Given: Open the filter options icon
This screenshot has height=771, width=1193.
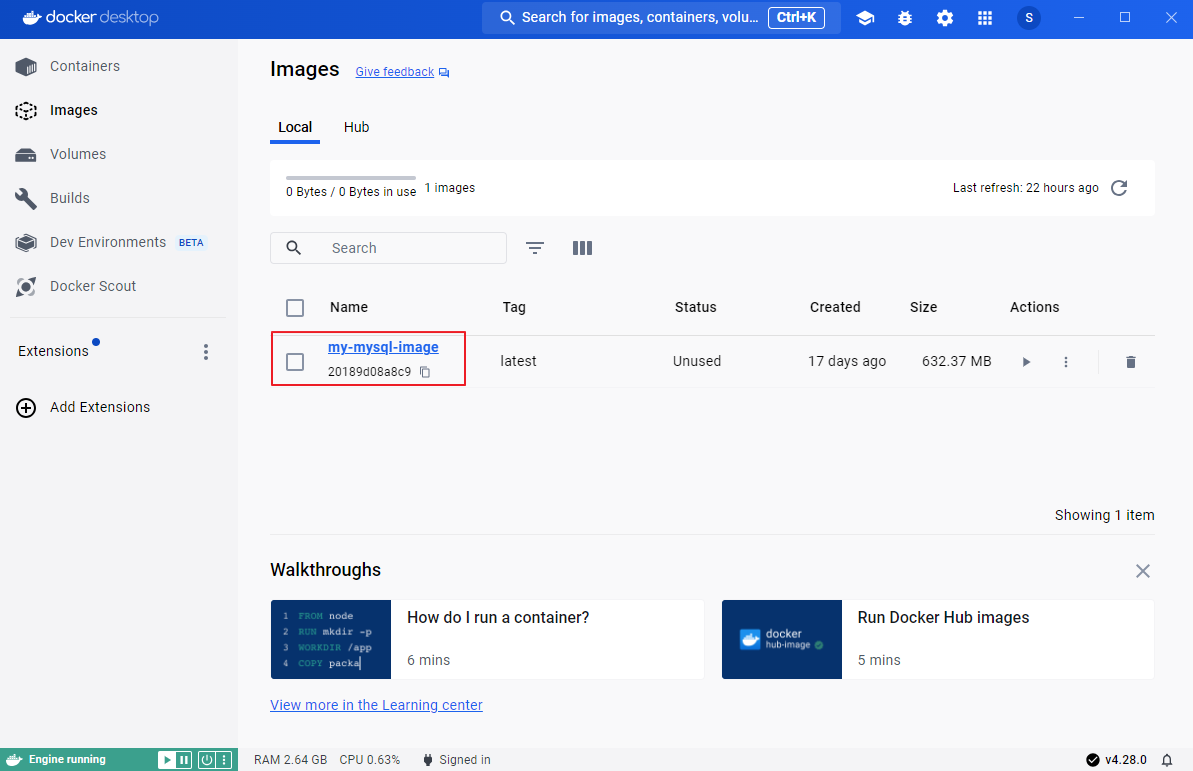Looking at the screenshot, I should 535,248.
